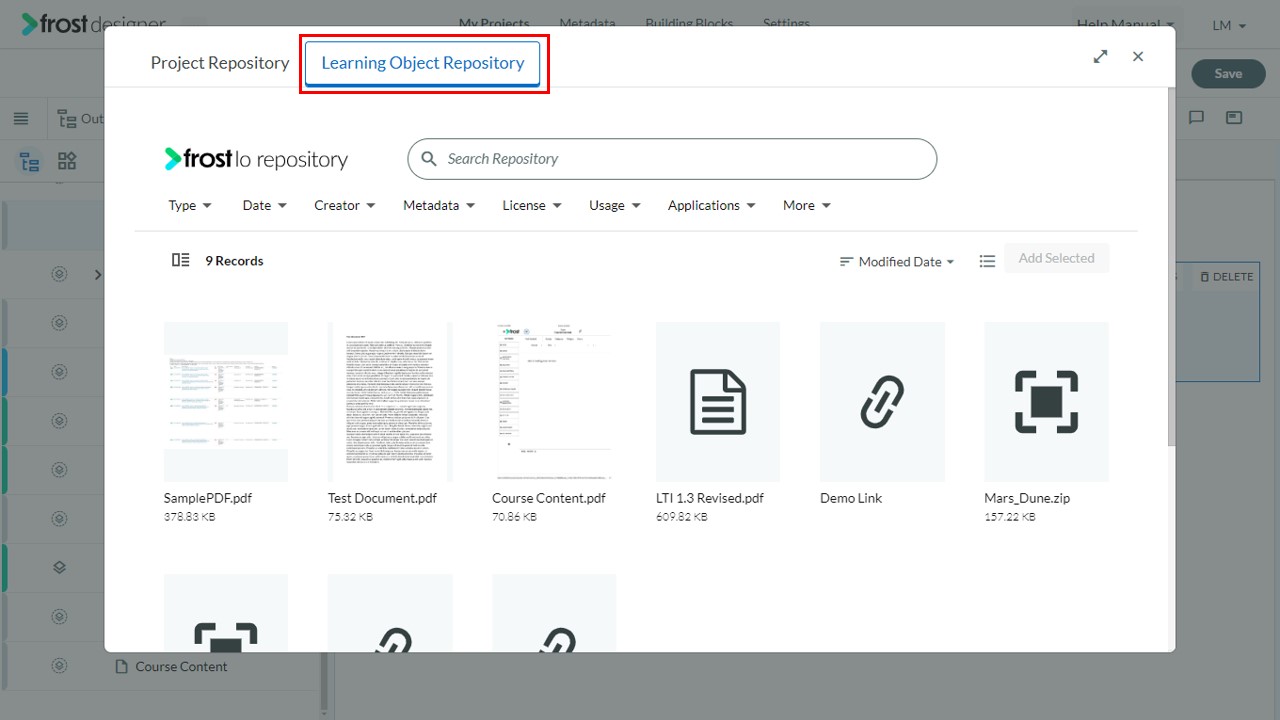The image size is (1280, 720).
Task: Switch to list view icon
Action: (x=987, y=261)
